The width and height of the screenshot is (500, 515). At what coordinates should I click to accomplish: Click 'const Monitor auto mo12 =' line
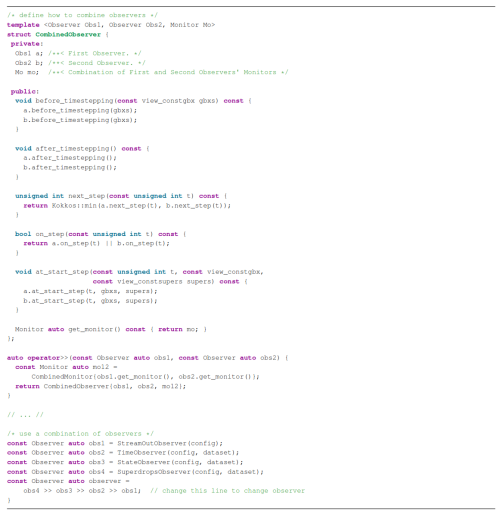66,367
